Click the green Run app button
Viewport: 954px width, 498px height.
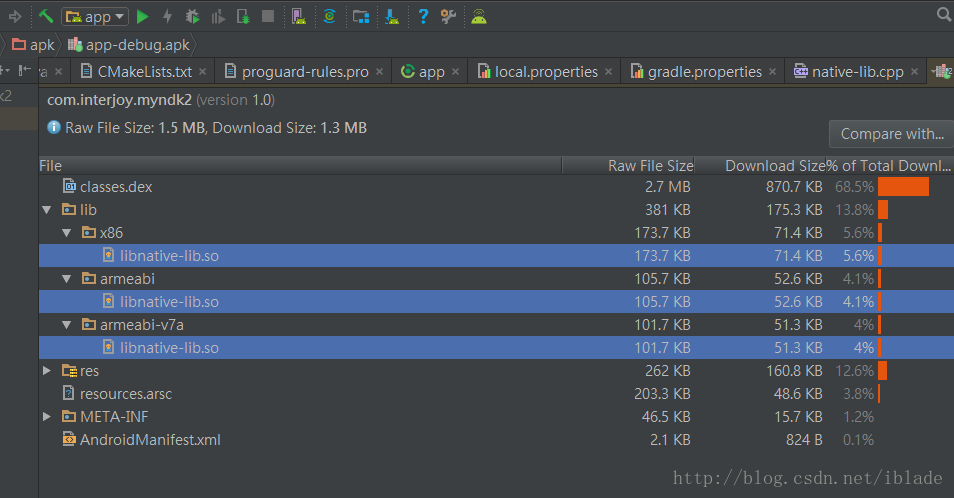(x=142, y=16)
